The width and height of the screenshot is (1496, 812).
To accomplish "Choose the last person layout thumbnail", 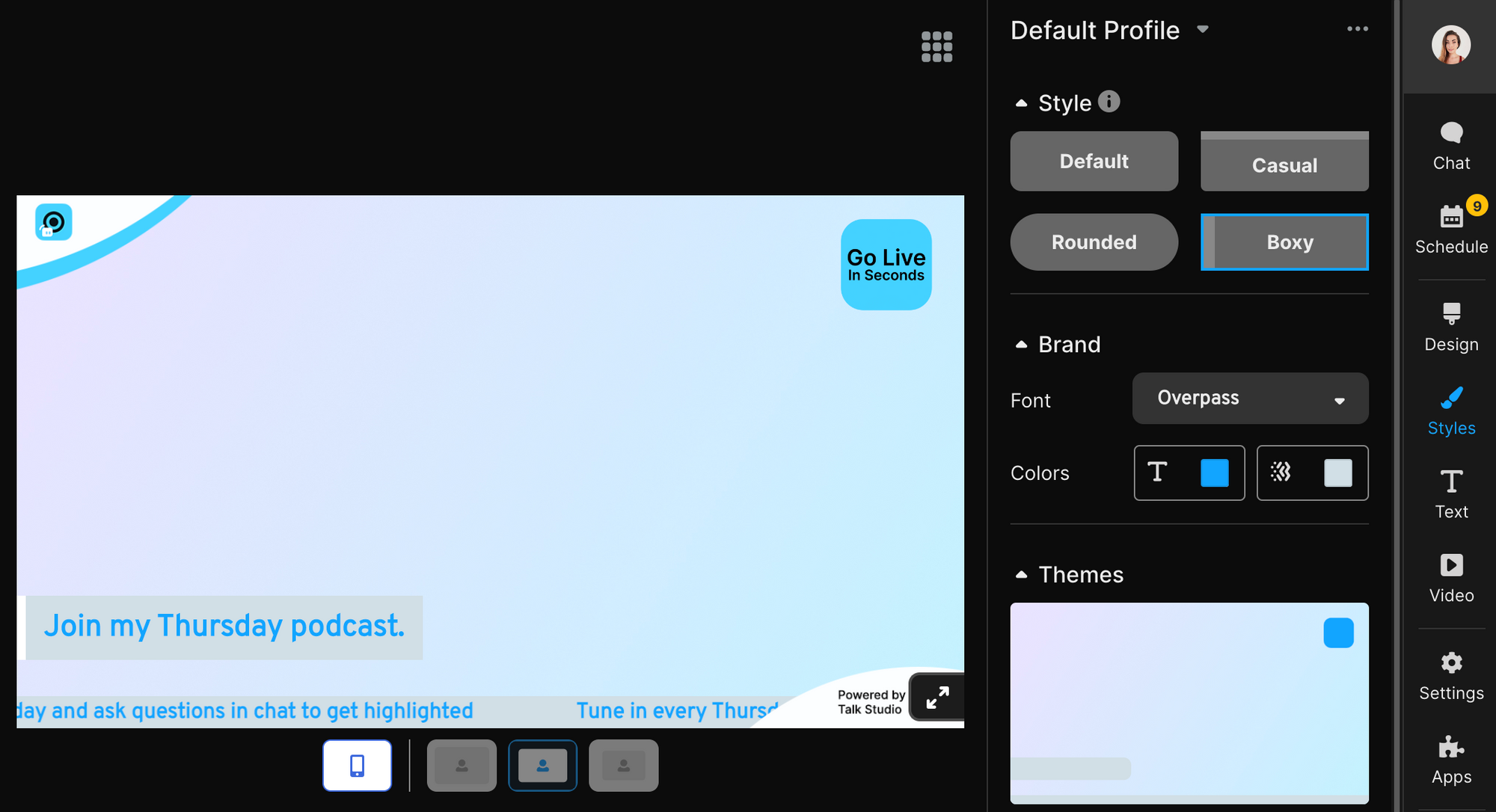I will pyautogui.click(x=623, y=766).
